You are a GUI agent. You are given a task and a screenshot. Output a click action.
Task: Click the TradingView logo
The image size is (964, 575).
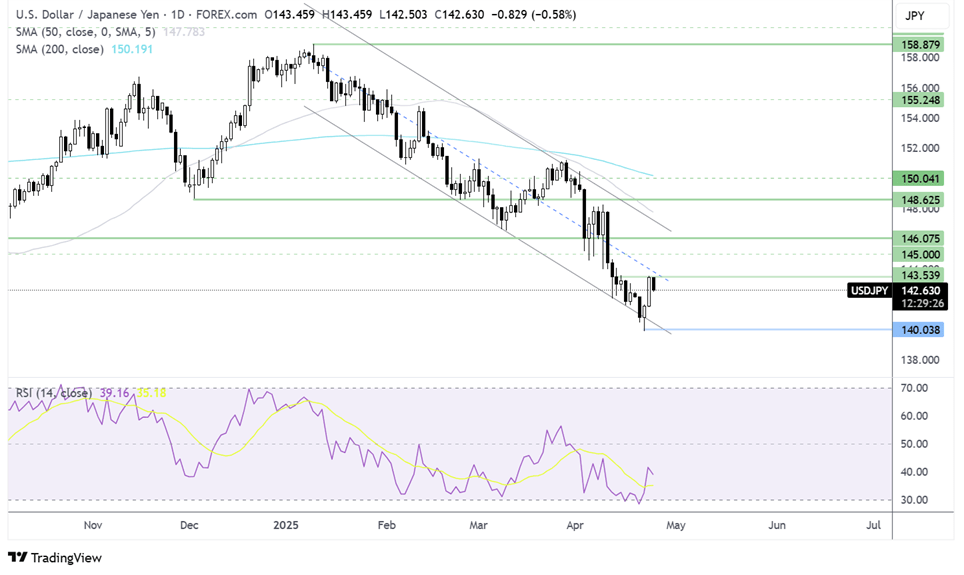(x=55, y=557)
